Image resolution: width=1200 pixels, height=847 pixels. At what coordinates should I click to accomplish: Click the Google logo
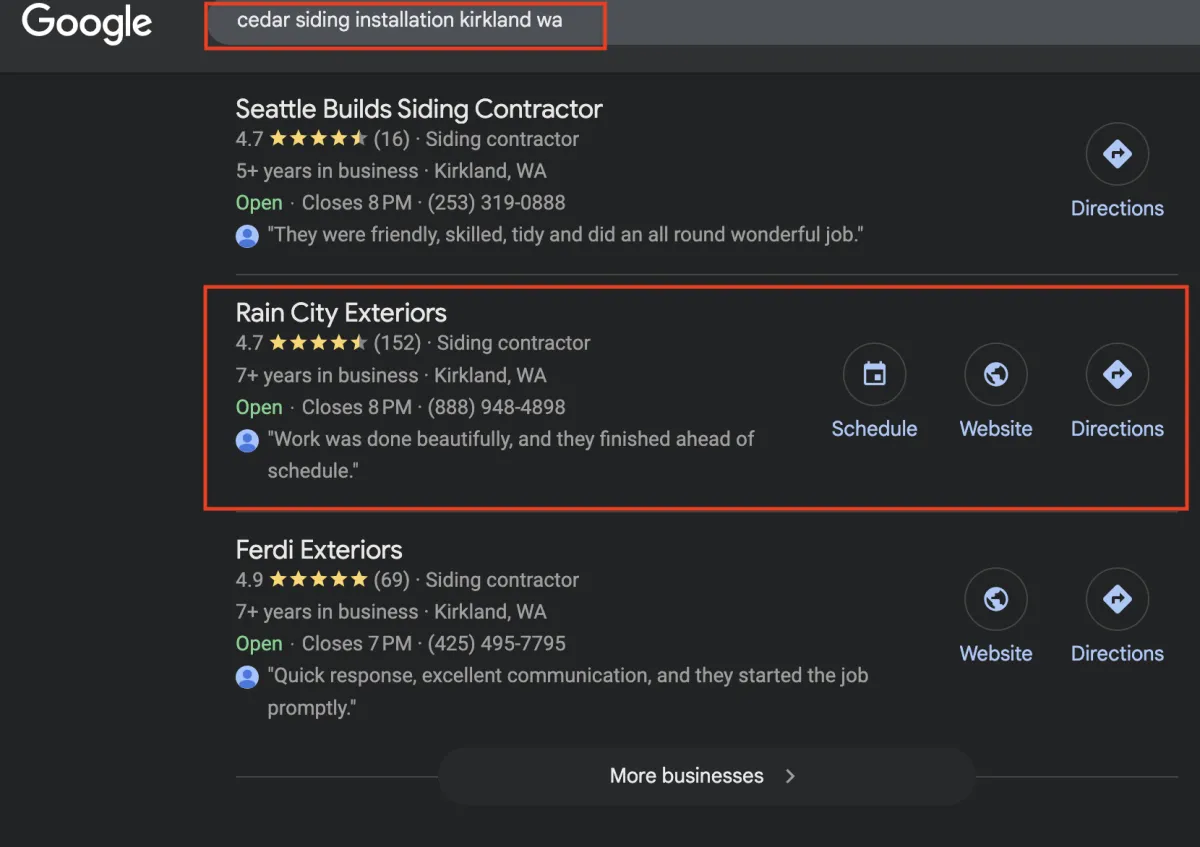coord(87,22)
